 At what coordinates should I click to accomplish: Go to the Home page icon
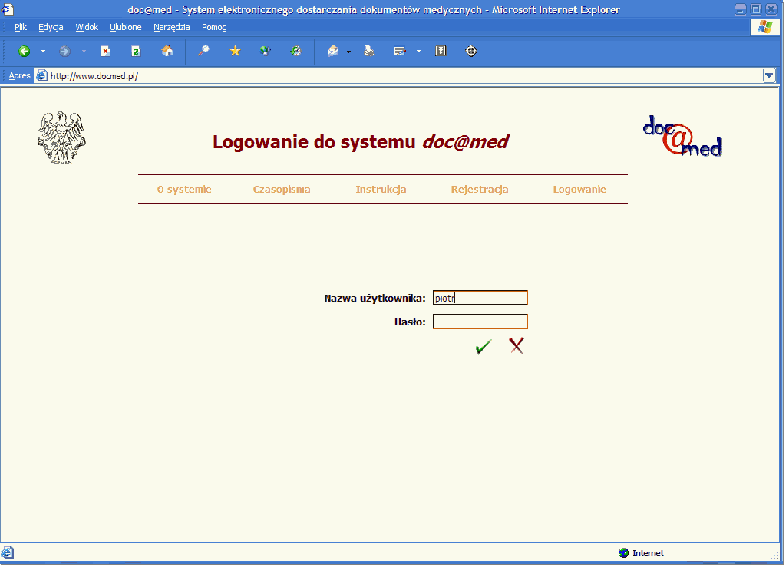[167, 51]
